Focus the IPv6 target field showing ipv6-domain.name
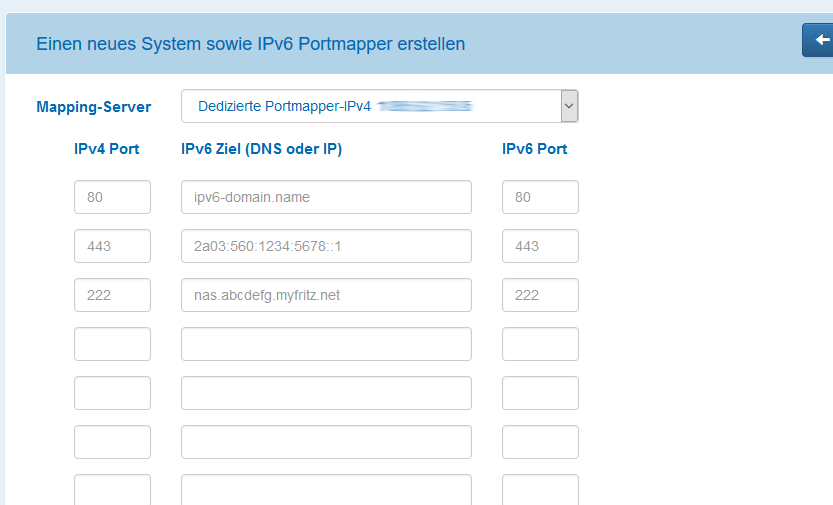 pos(326,197)
